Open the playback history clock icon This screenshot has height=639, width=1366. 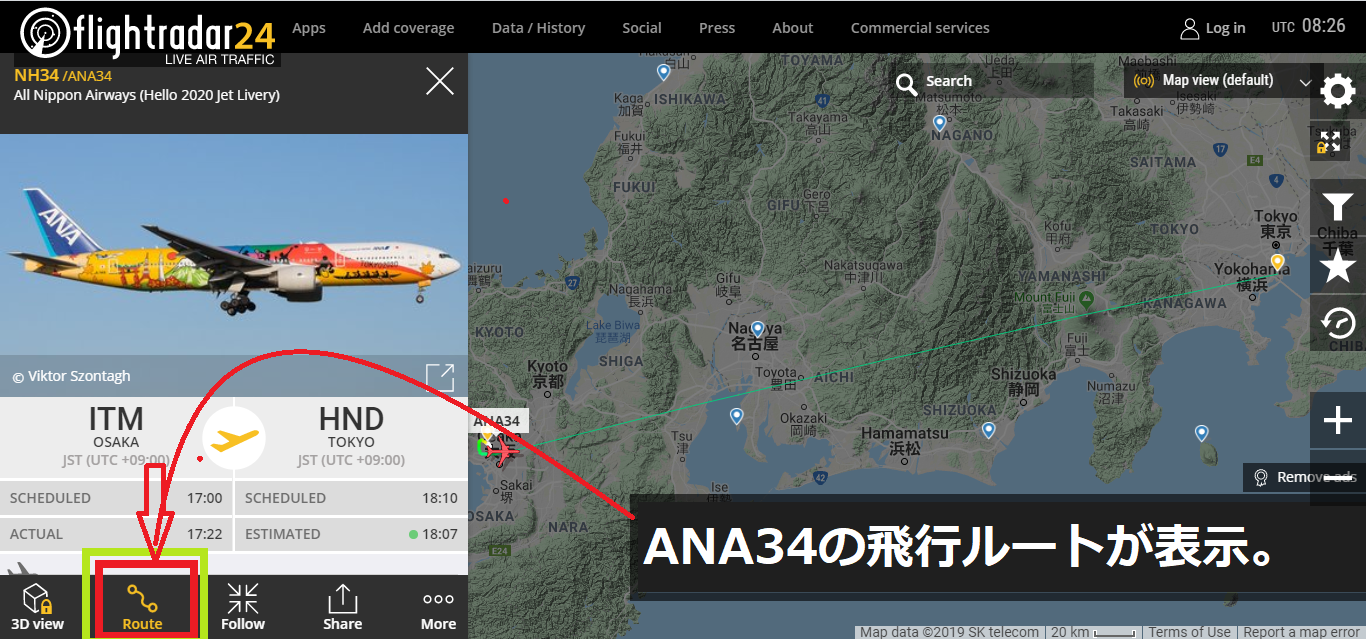[x=1337, y=323]
